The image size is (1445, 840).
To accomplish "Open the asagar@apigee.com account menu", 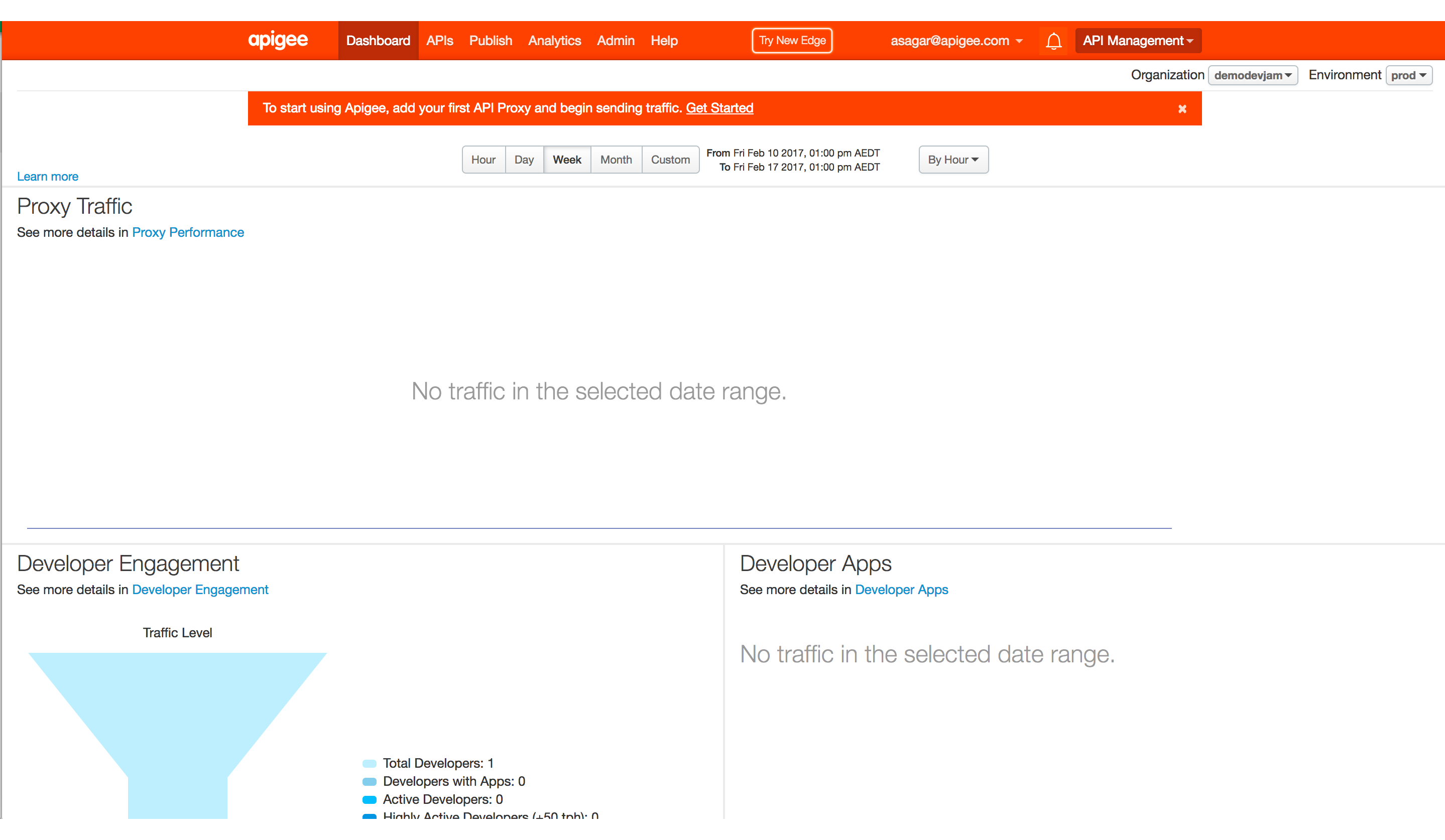I will point(956,41).
